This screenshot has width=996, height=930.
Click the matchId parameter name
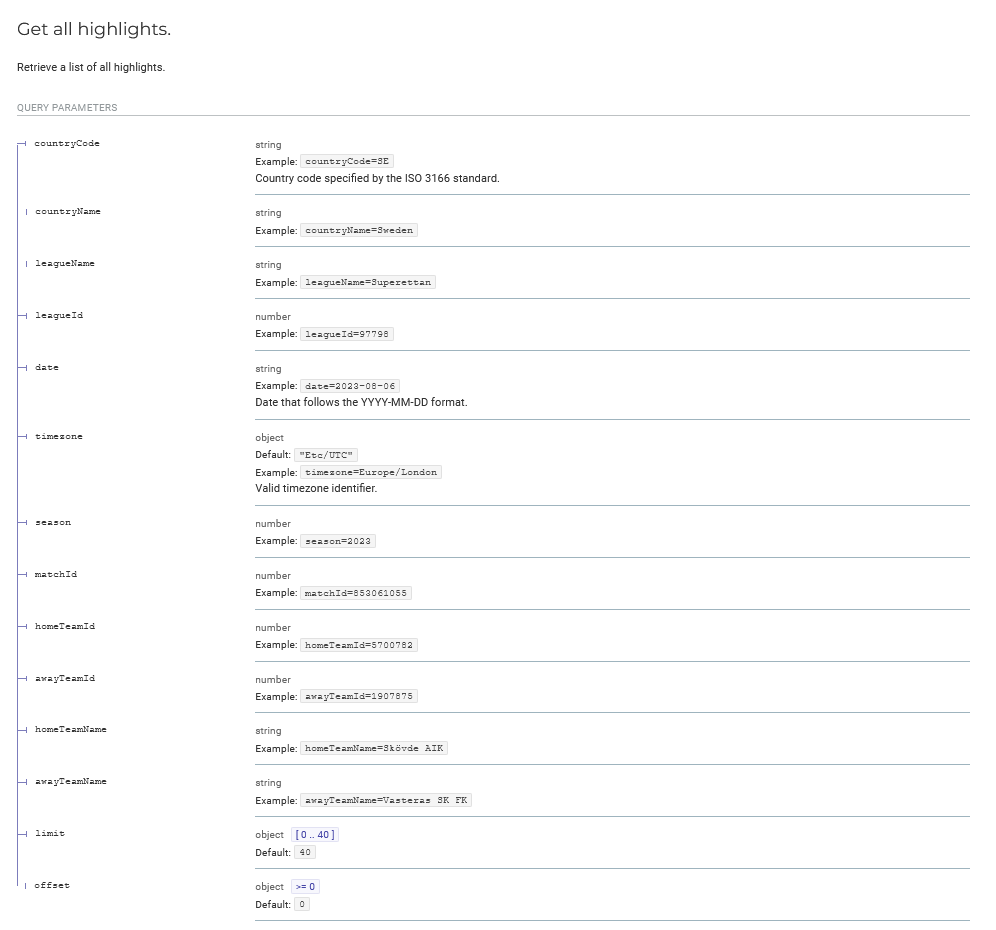[56, 574]
